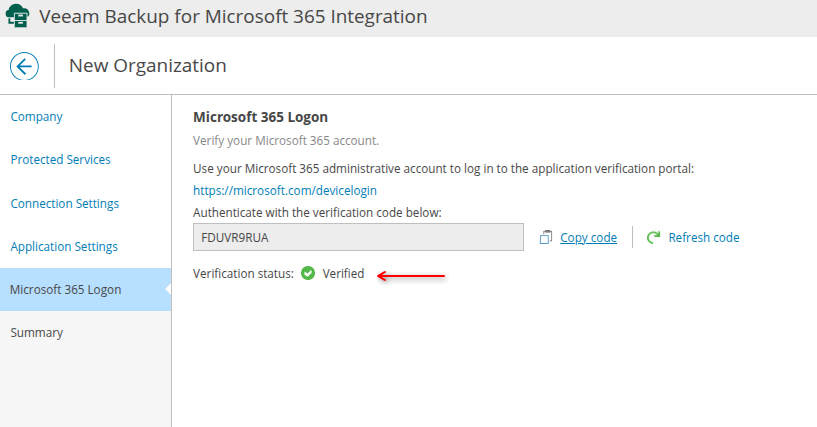
Task: Click the copy icon beside Copy code
Action: point(546,237)
